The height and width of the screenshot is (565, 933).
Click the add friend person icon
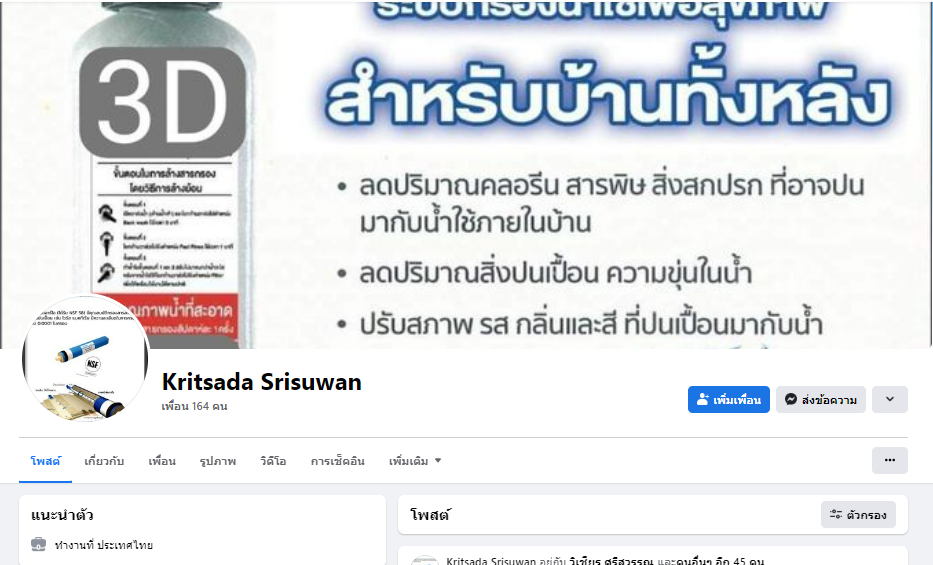click(703, 399)
